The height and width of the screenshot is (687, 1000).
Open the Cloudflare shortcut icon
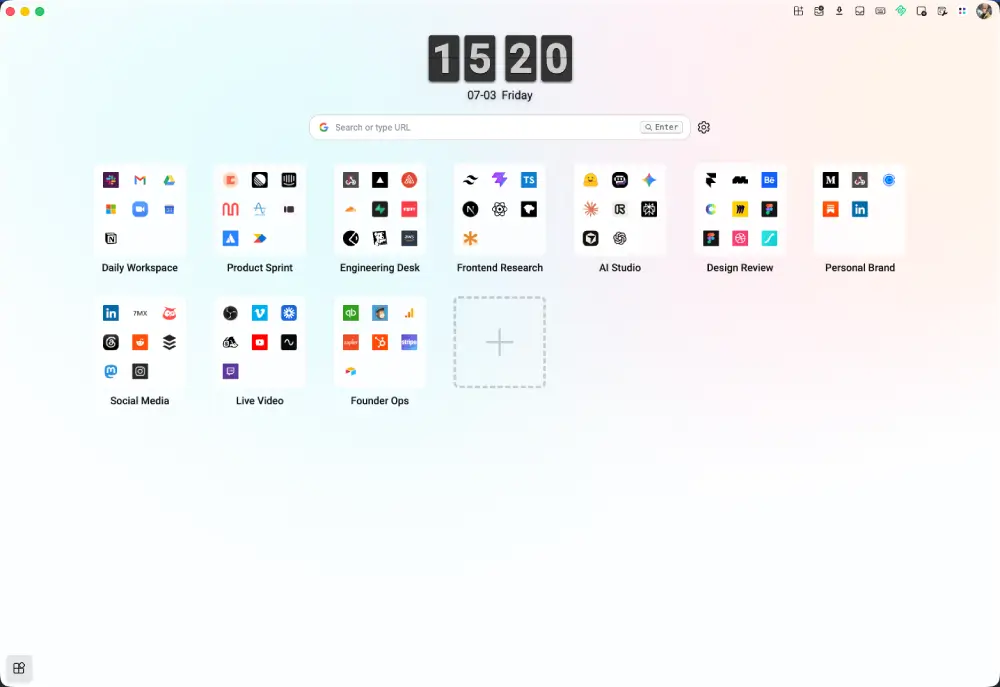point(351,209)
